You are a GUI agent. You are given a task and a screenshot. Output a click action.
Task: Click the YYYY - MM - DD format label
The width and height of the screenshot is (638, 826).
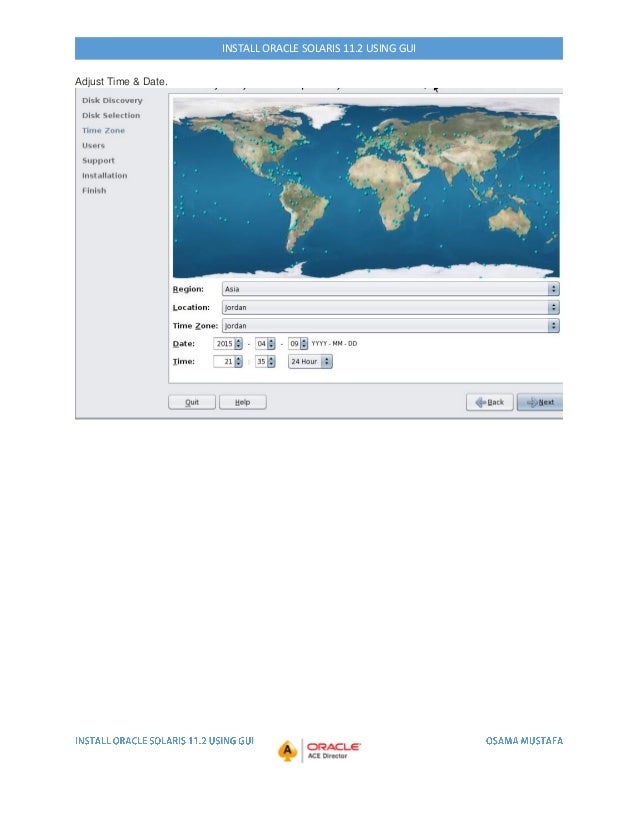click(334, 343)
